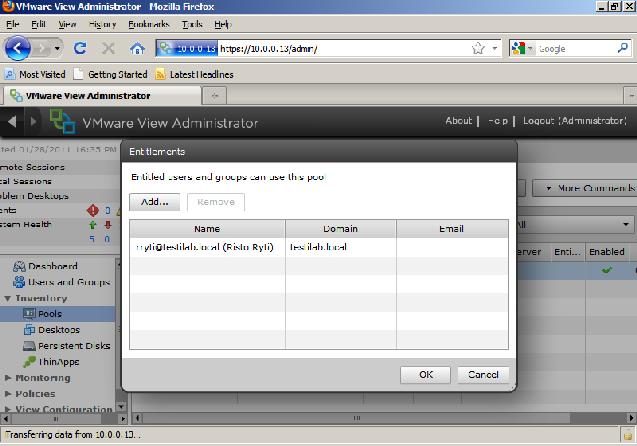
Task: Expand the View Configuration section
Action: click(8, 409)
